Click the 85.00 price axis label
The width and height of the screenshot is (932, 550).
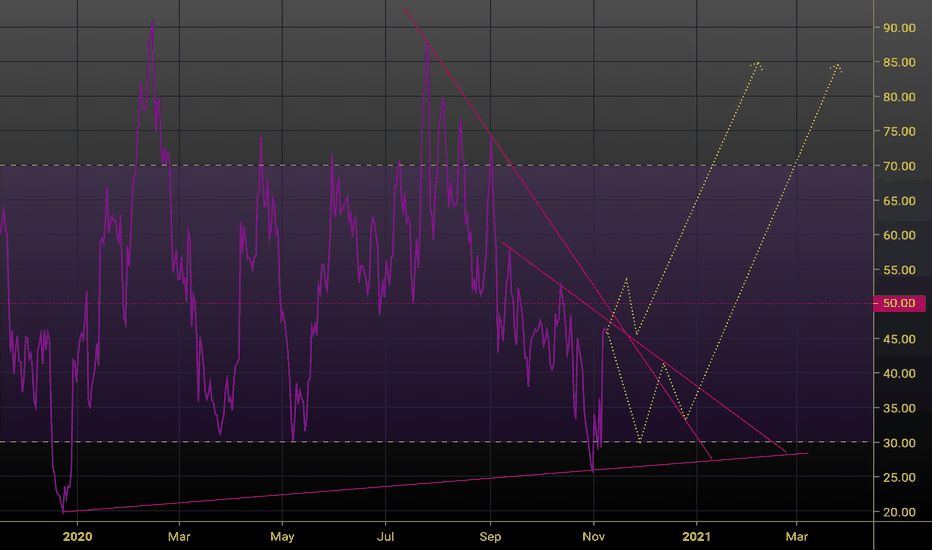click(x=899, y=62)
